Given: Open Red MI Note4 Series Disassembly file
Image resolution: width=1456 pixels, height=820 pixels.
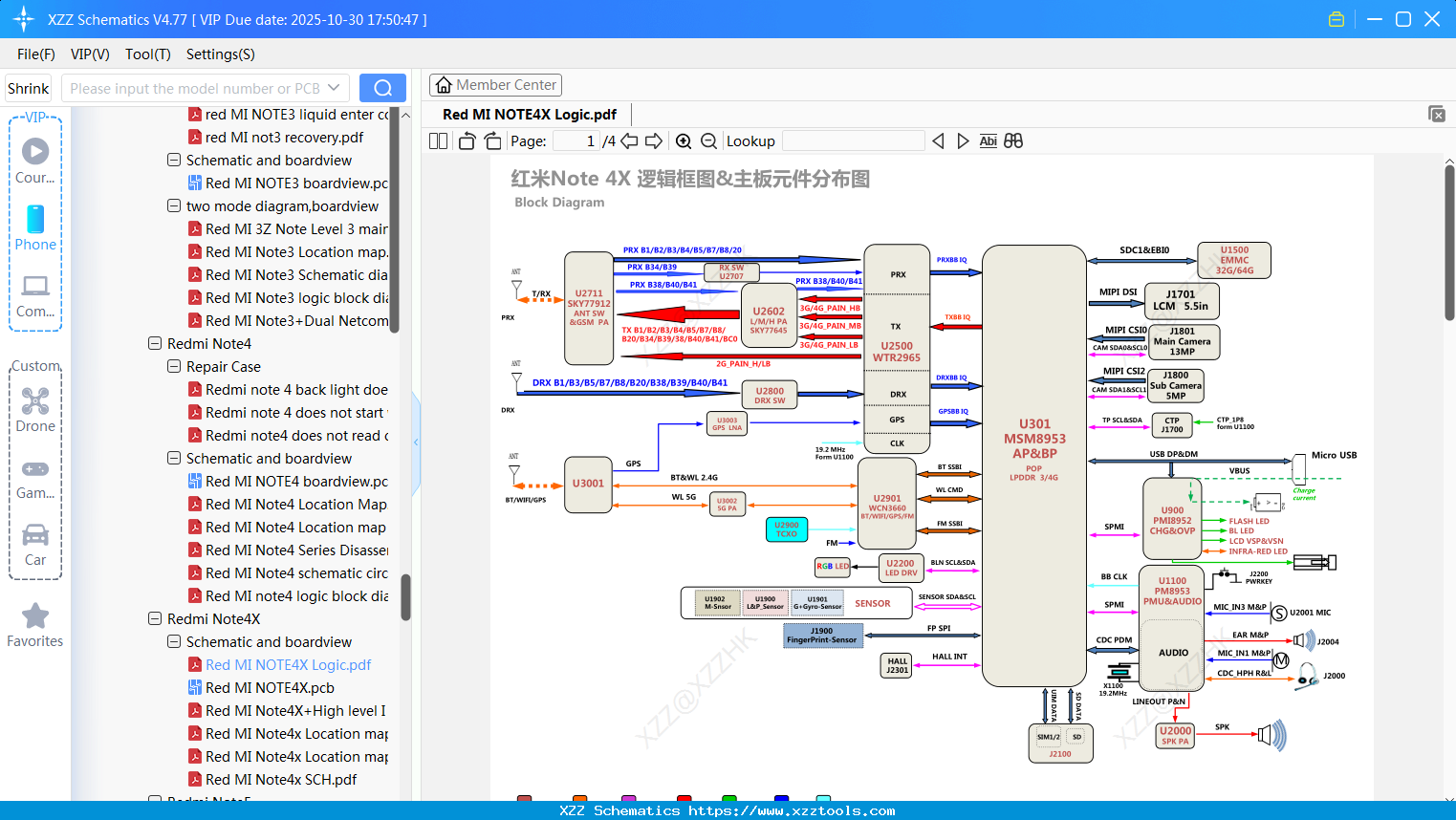Looking at the screenshot, I should click(x=288, y=550).
